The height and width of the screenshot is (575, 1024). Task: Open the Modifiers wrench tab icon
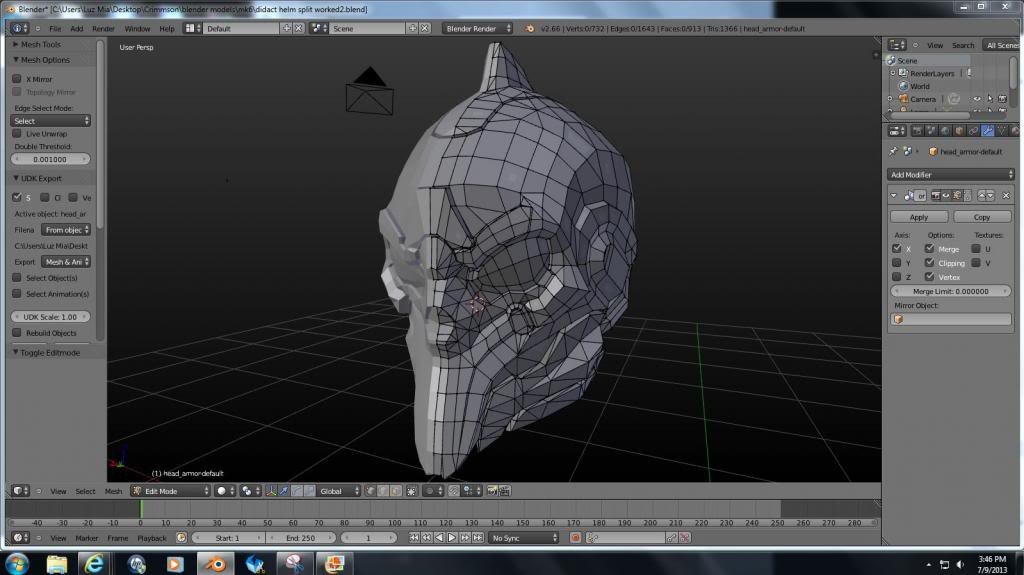click(x=987, y=131)
